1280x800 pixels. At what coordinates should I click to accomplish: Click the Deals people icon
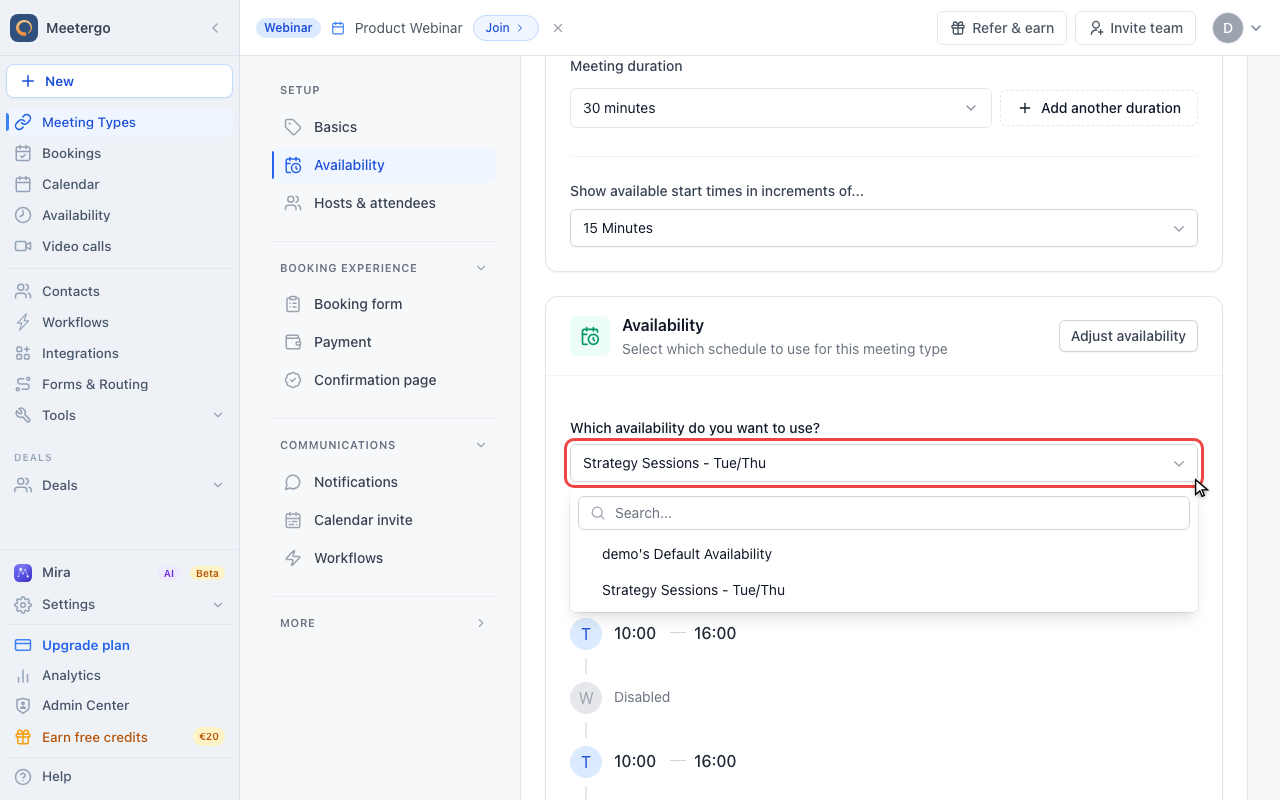23,485
